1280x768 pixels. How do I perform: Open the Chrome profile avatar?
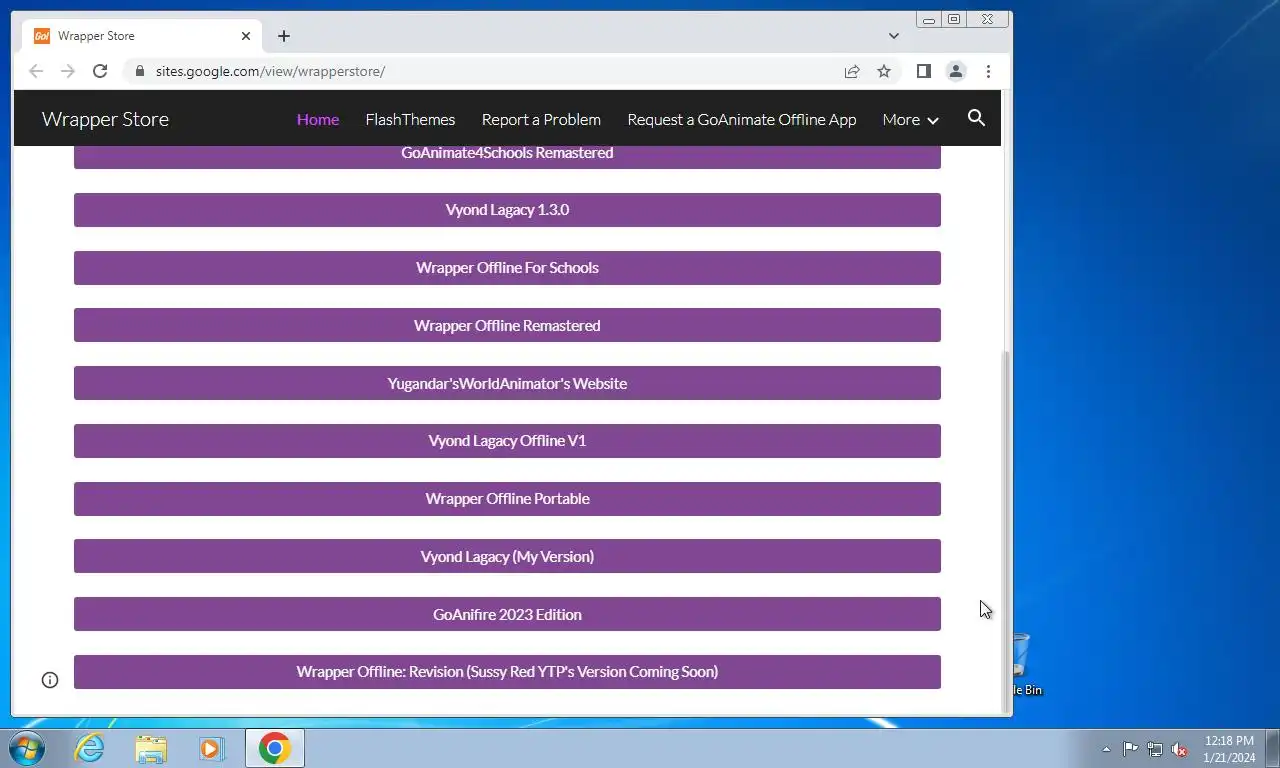(956, 71)
